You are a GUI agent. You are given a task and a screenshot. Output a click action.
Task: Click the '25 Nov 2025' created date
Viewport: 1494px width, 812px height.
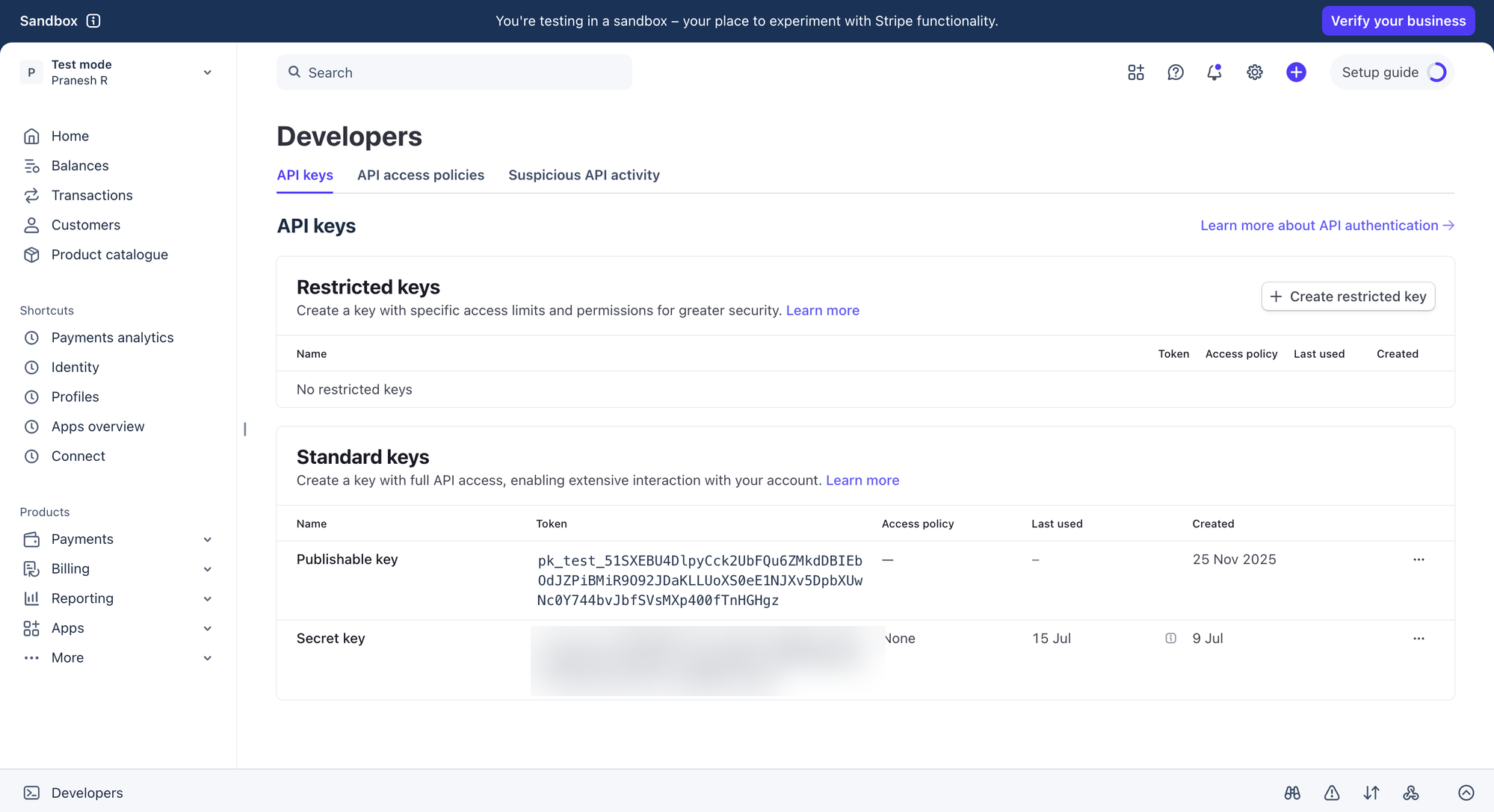1234,560
